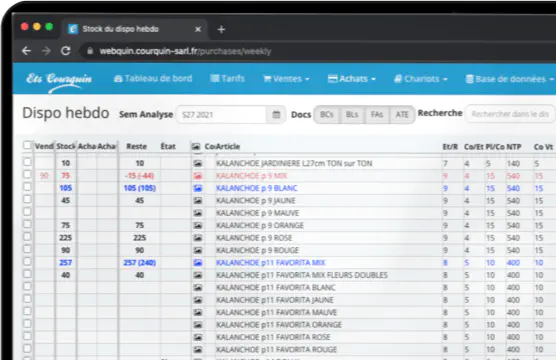Image resolution: width=556 pixels, height=360 pixels.
Task: Open image icon of KALANCHOE p 9 ROUGE
Action: click(x=198, y=250)
